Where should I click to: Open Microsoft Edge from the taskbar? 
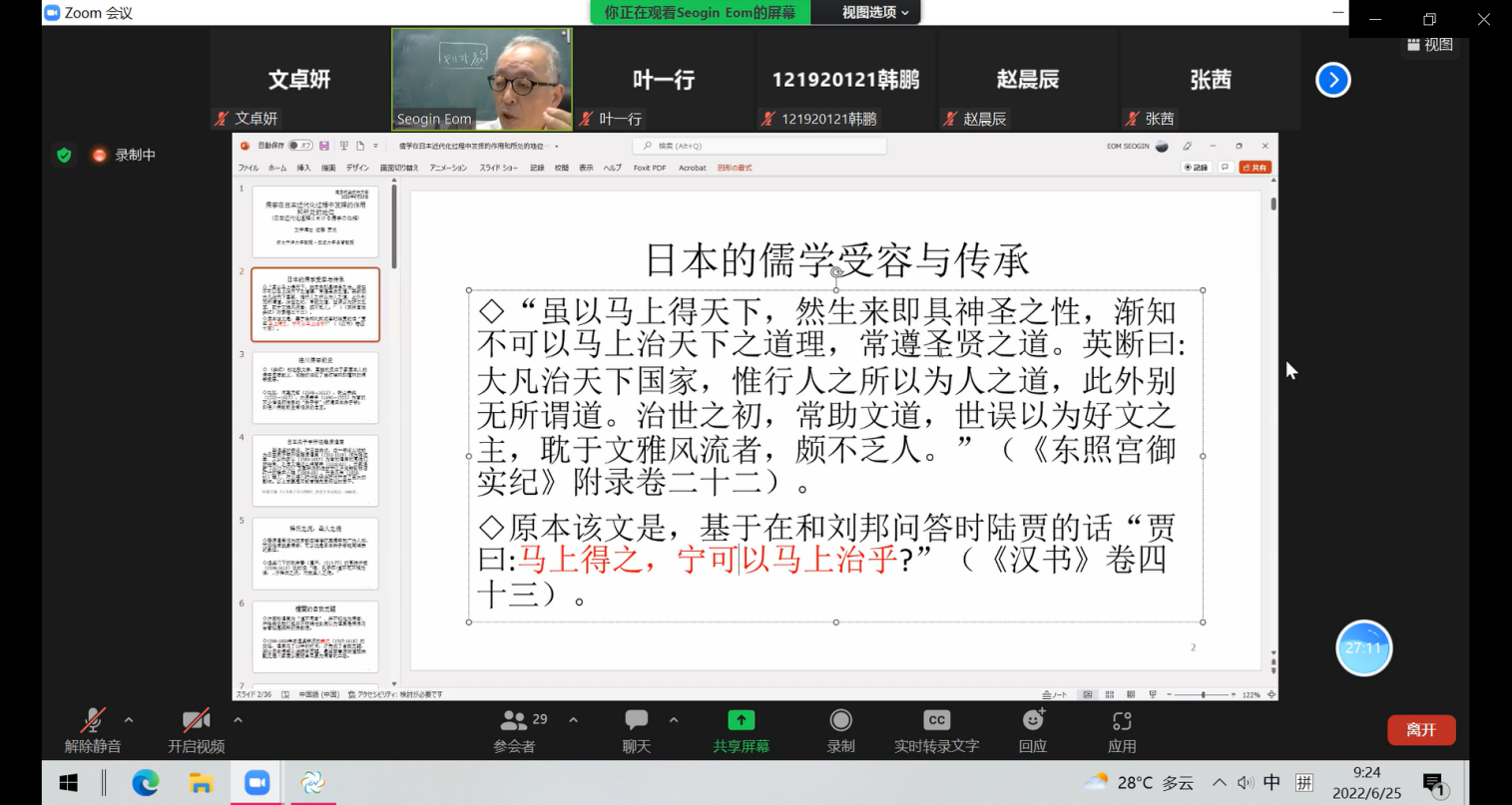click(x=146, y=783)
